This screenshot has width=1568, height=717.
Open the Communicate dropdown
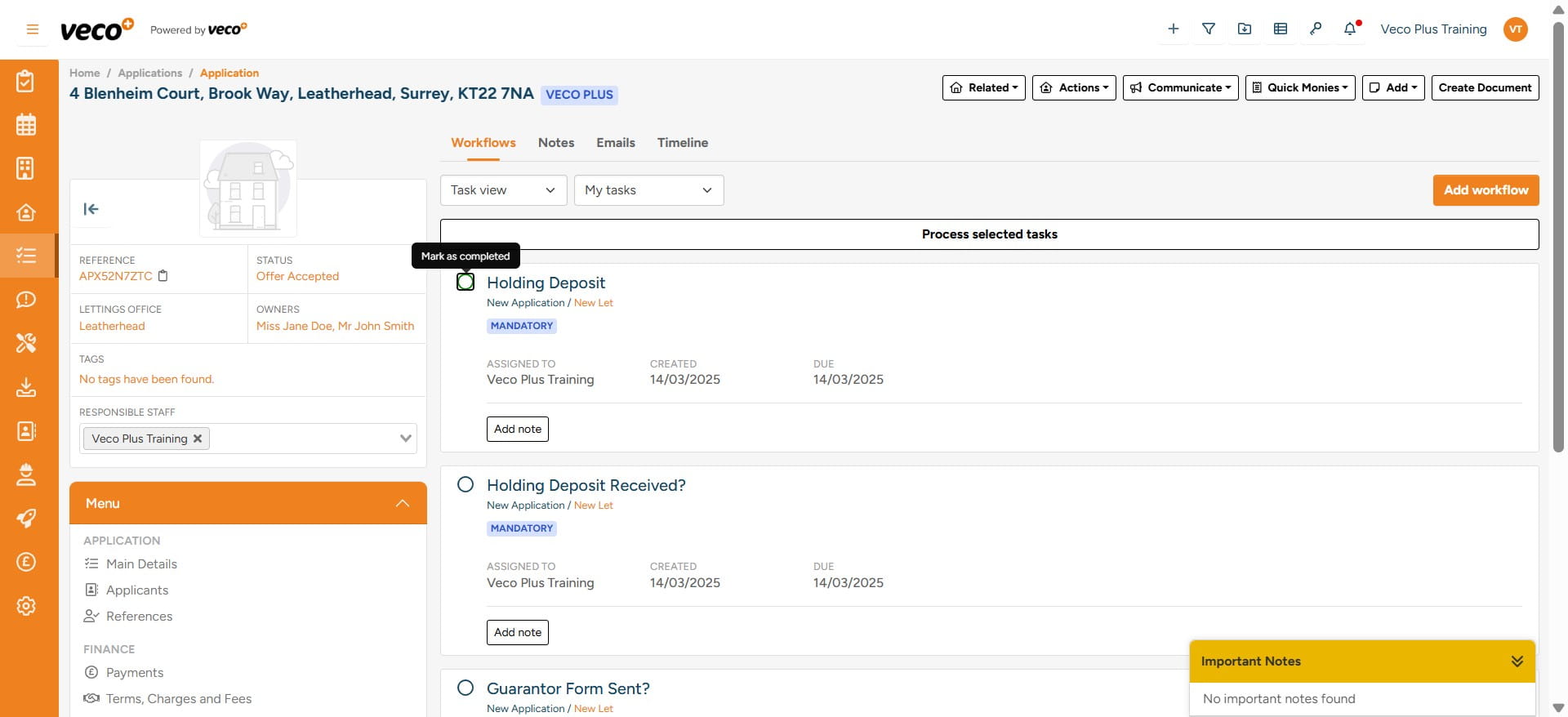pyautogui.click(x=1181, y=87)
